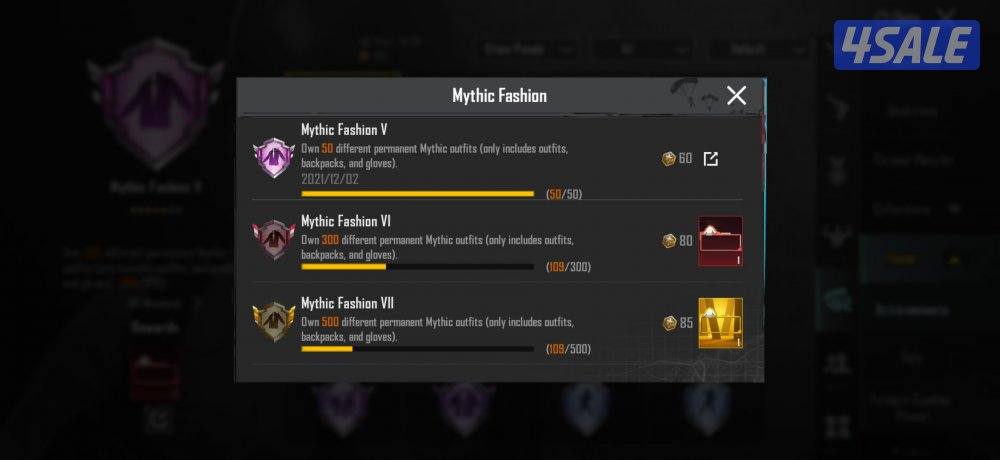Open the red reward crate for Mythic Fashion VI
The image size is (1000, 460).
click(721, 241)
